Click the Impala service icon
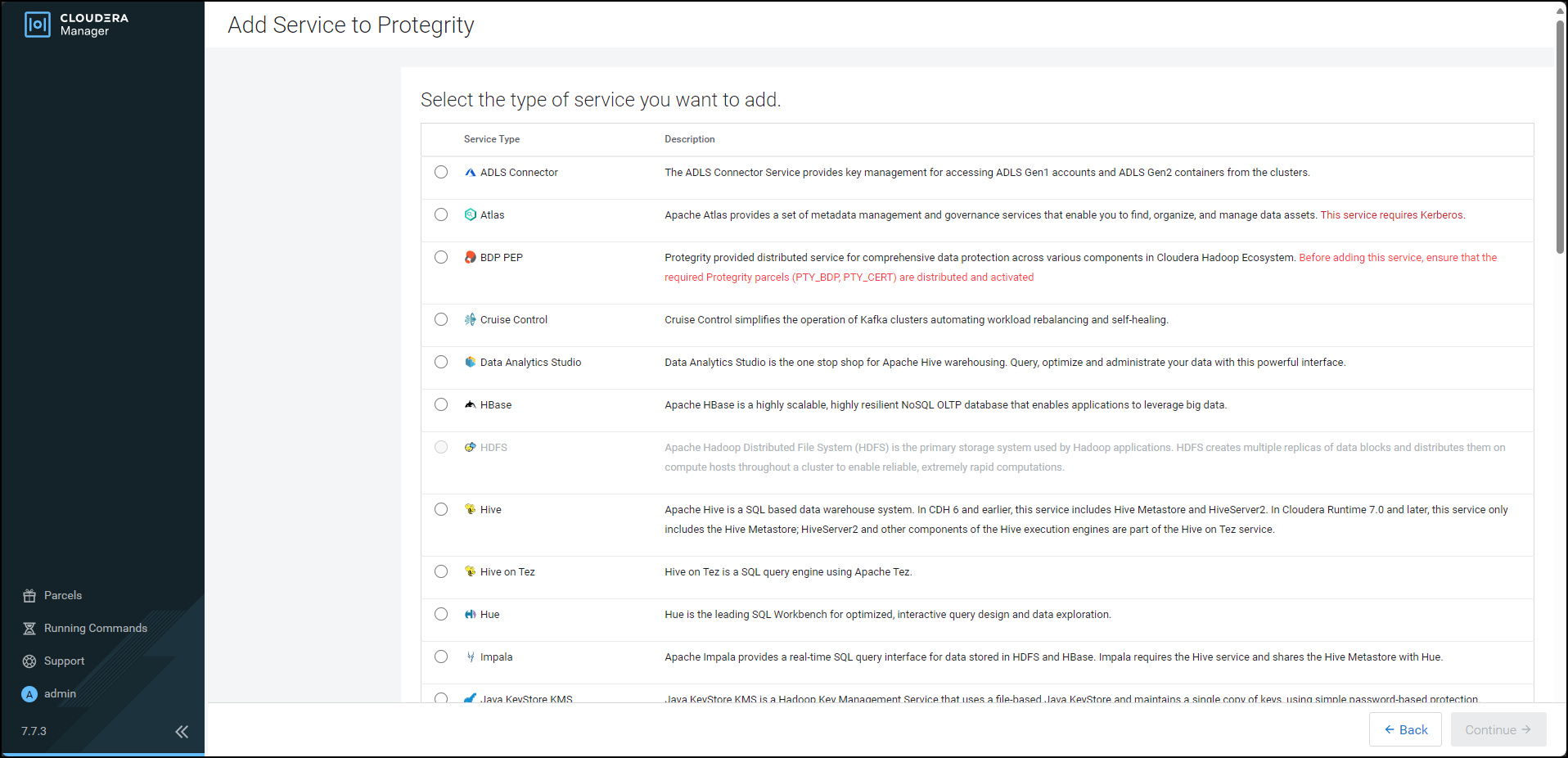This screenshot has height=758, width=1568. [470, 657]
